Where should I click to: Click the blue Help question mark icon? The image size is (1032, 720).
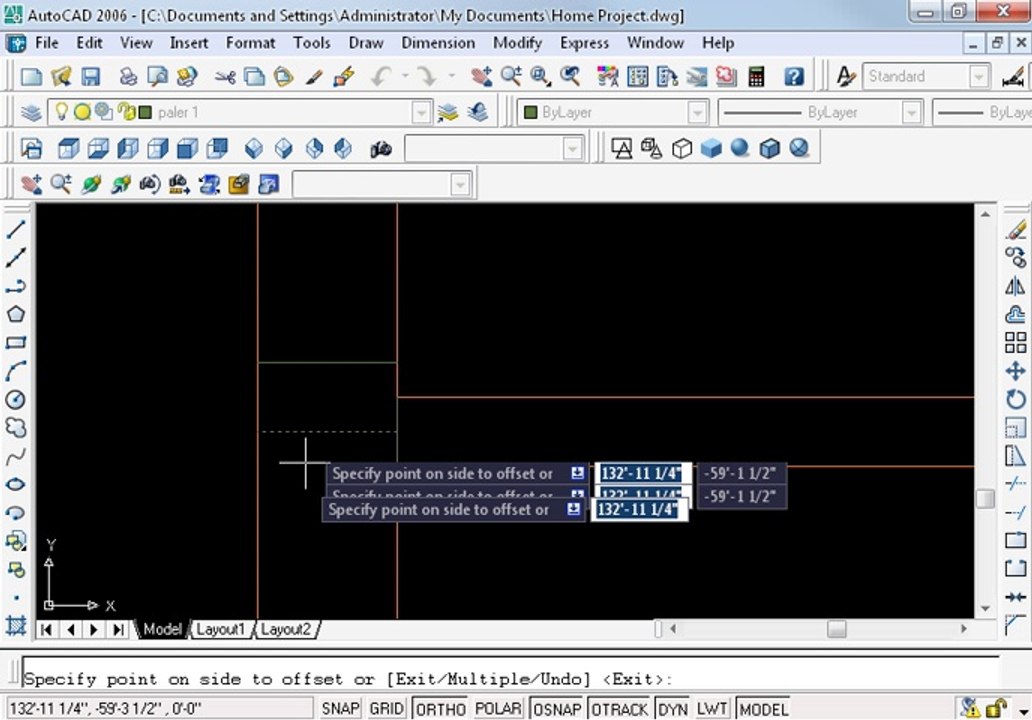[x=794, y=77]
